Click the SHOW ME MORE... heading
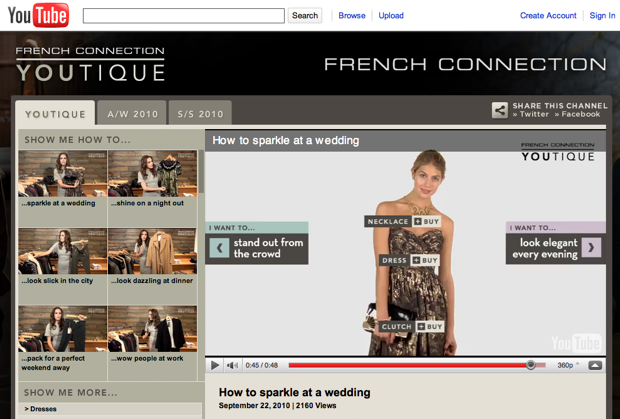The image size is (620, 419). (x=70, y=393)
